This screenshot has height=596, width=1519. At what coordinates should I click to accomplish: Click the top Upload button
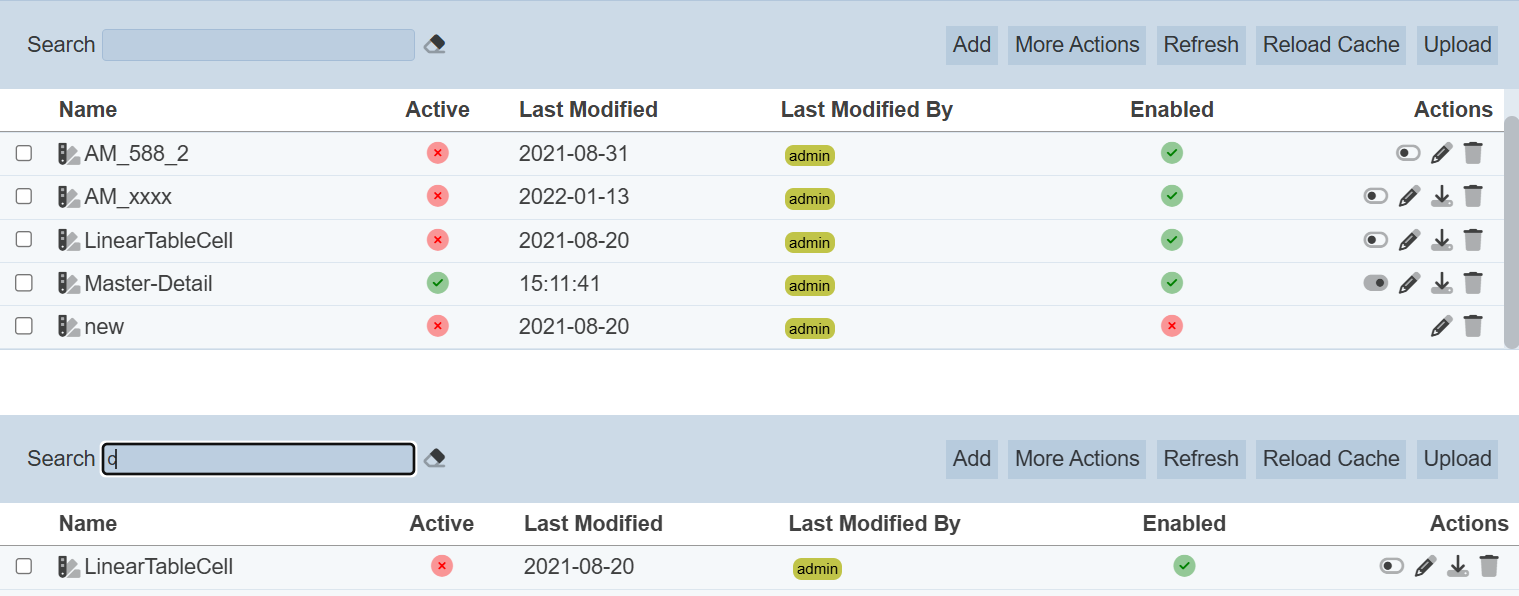click(1457, 45)
